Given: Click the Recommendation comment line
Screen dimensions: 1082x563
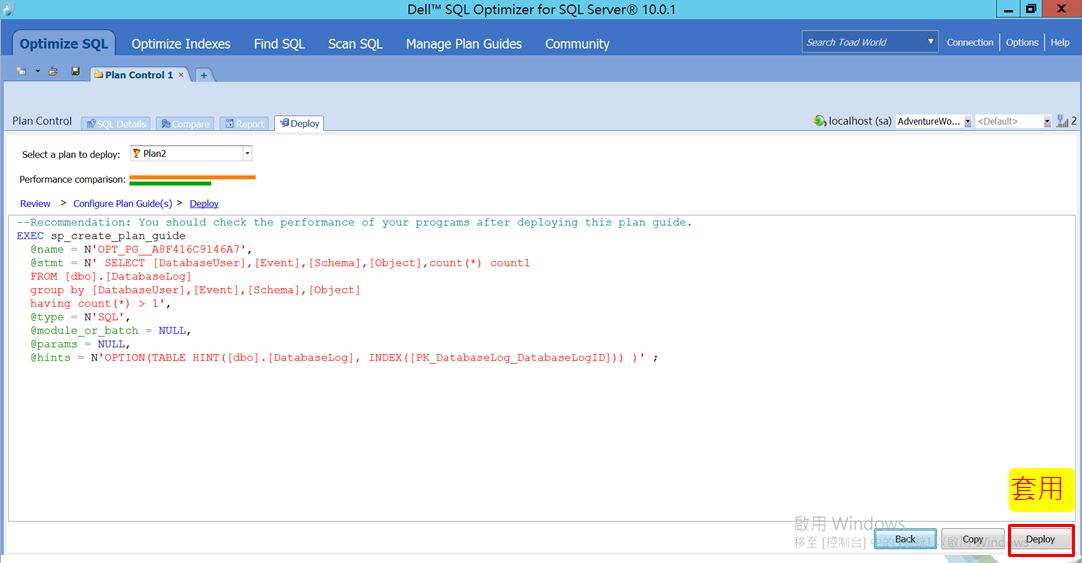Looking at the screenshot, I should 354,222.
